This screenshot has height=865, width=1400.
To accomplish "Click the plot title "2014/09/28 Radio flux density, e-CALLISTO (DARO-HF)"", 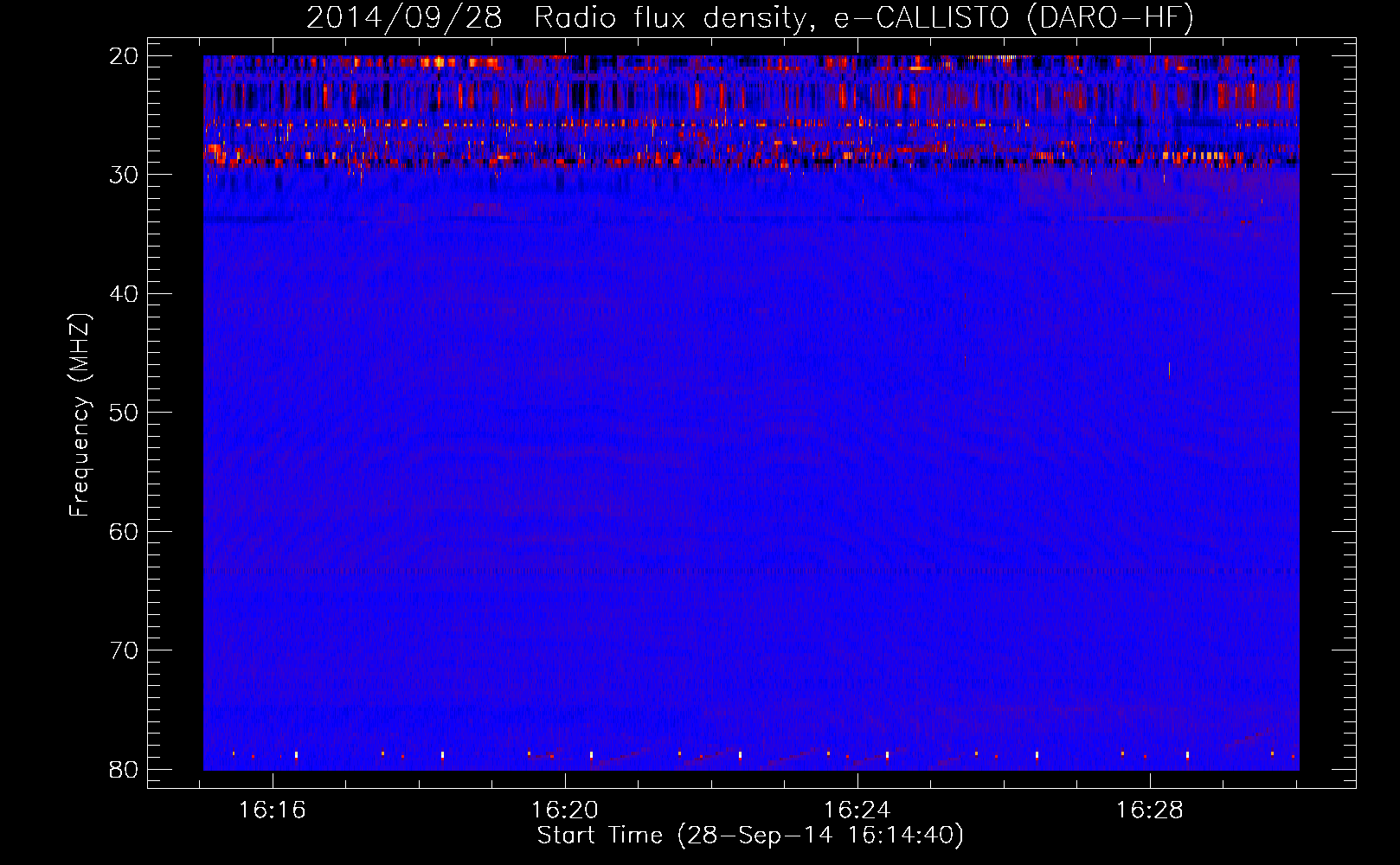I will (750, 17).
